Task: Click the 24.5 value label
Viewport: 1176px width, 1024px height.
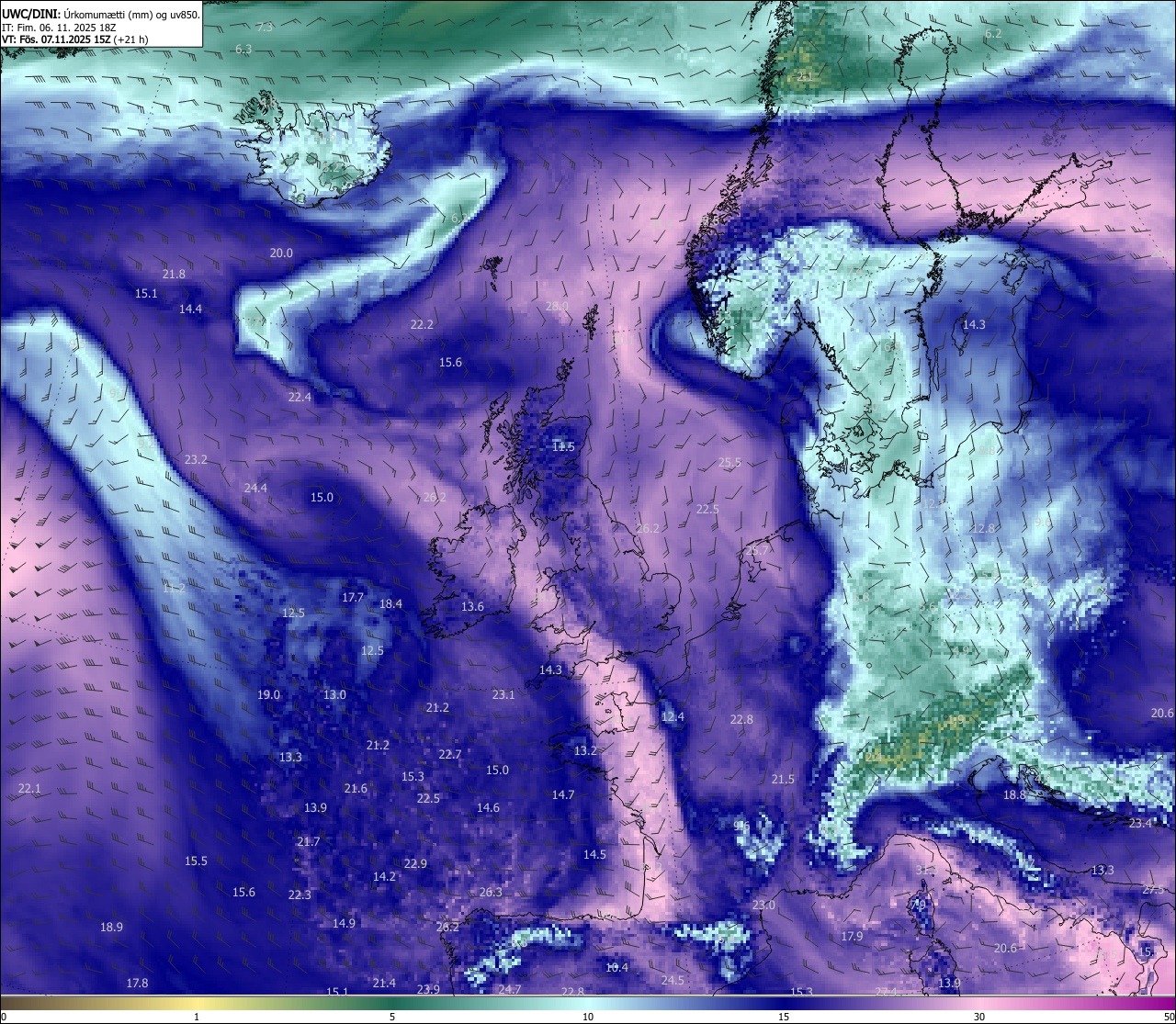Action: click(673, 980)
